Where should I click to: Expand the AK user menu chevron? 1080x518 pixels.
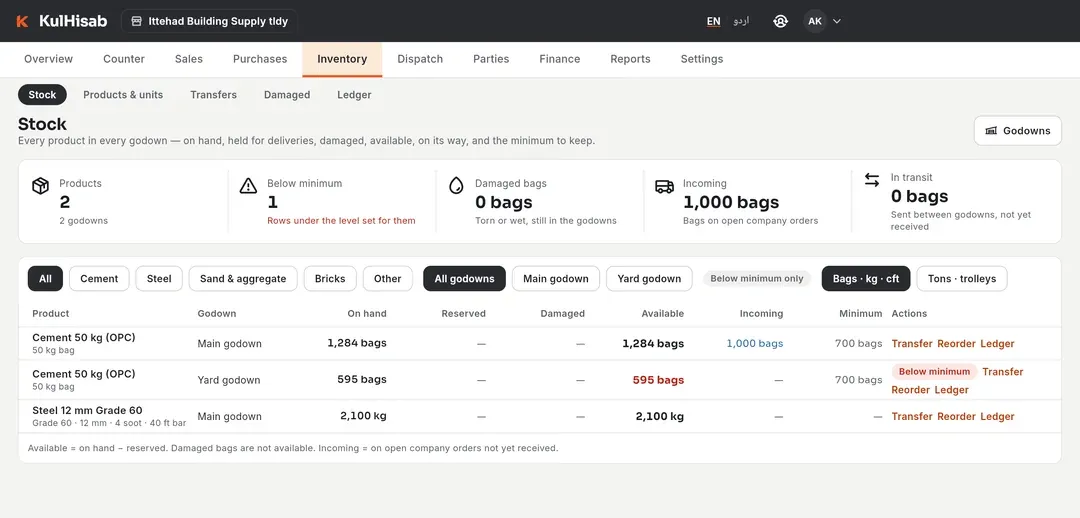click(837, 21)
